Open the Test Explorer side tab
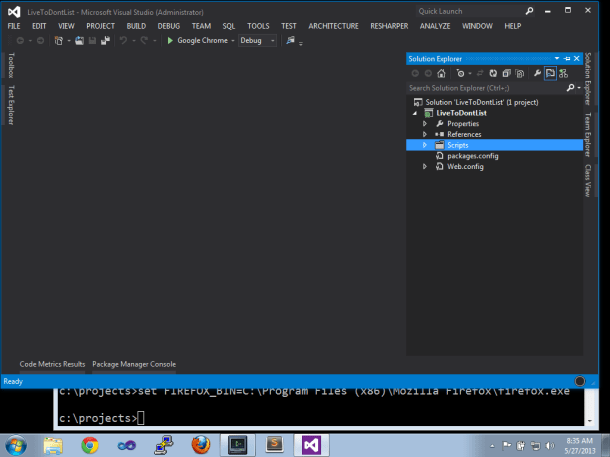 click(11, 105)
